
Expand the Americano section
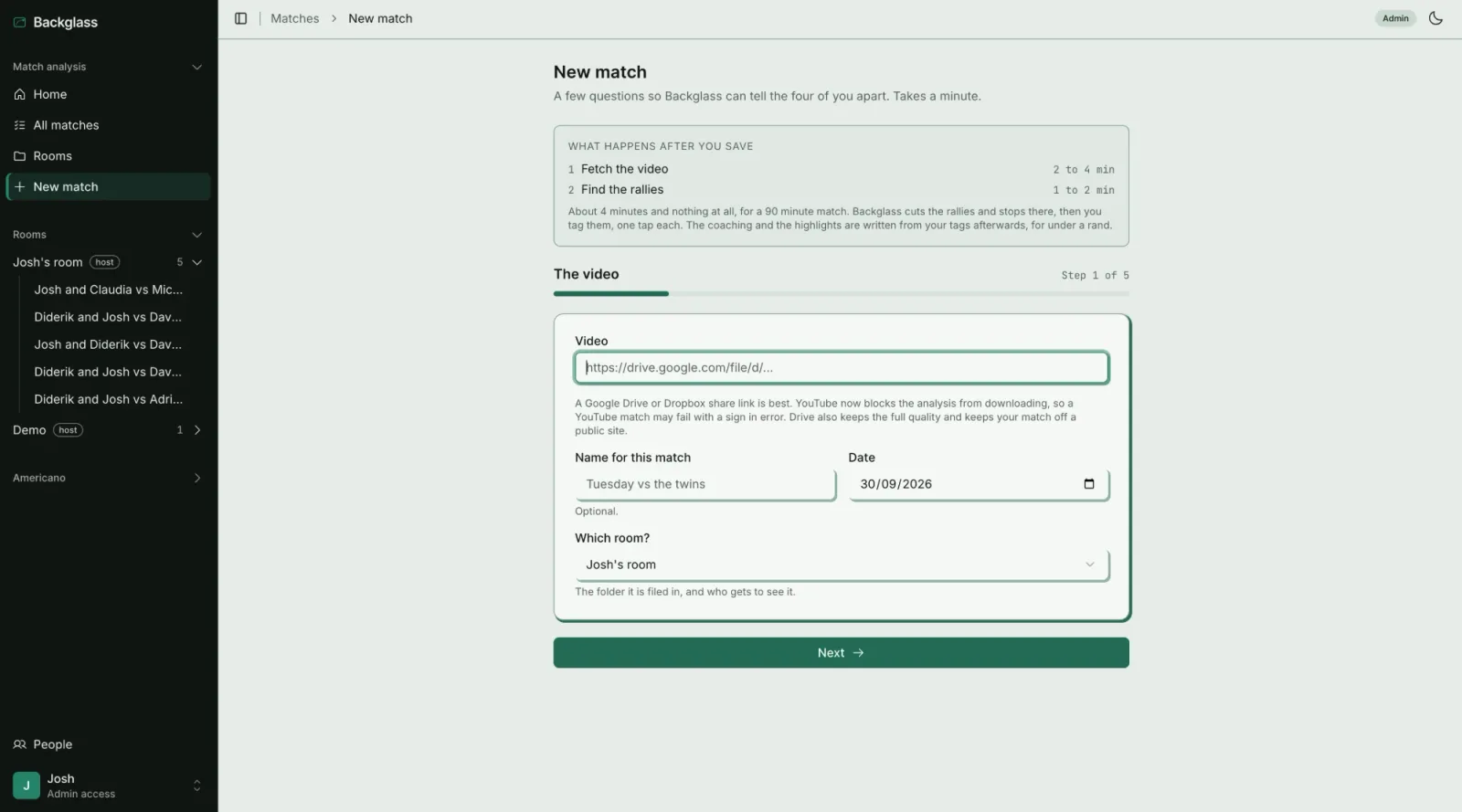point(196,478)
